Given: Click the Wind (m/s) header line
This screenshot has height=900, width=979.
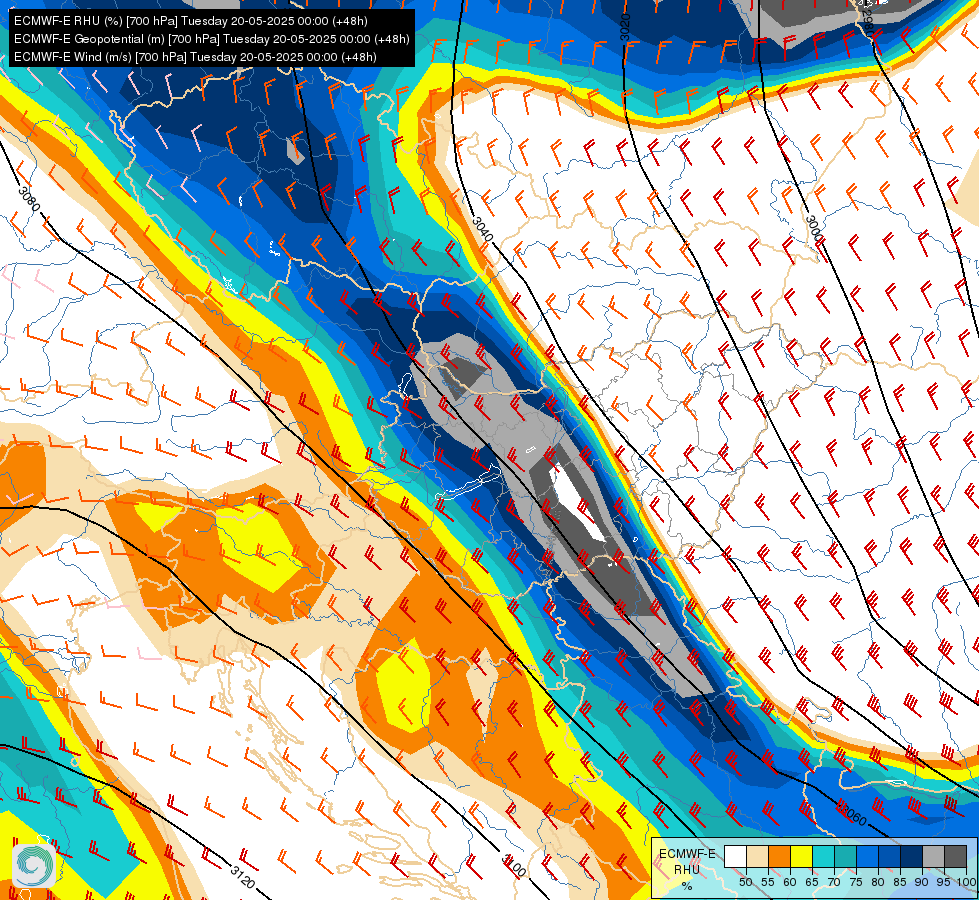Looking at the screenshot, I should (195, 57).
